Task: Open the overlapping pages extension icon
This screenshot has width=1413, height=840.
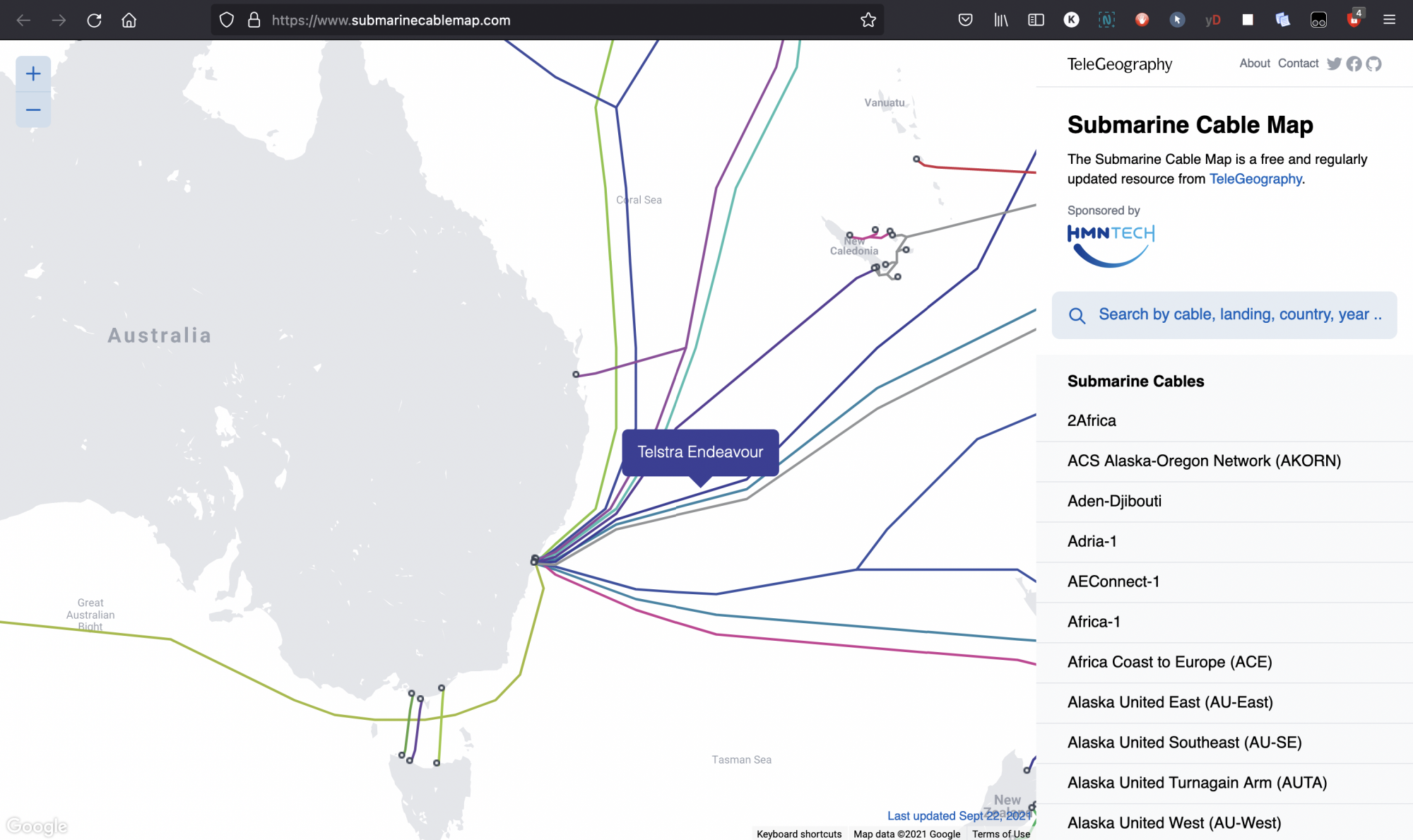Action: pyautogui.click(x=1283, y=20)
